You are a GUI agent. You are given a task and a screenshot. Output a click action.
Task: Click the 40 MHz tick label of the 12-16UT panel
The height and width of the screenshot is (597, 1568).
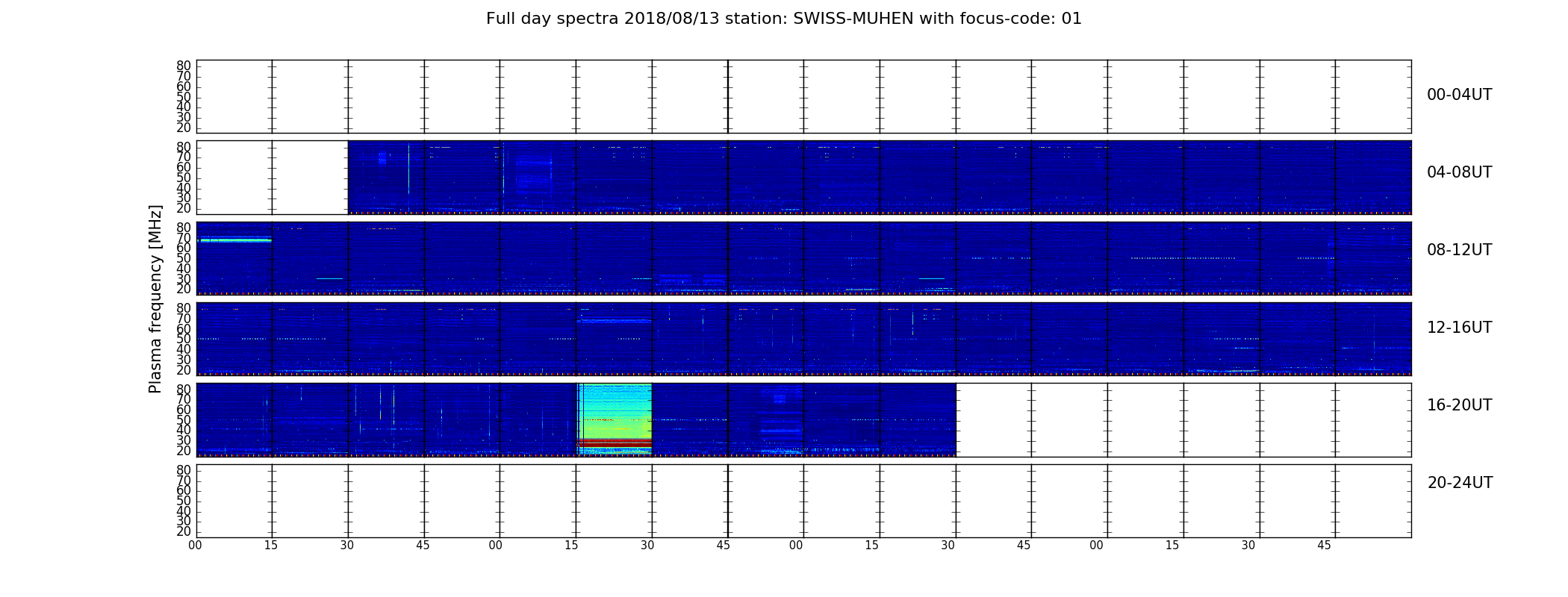(x=184, y=349)
